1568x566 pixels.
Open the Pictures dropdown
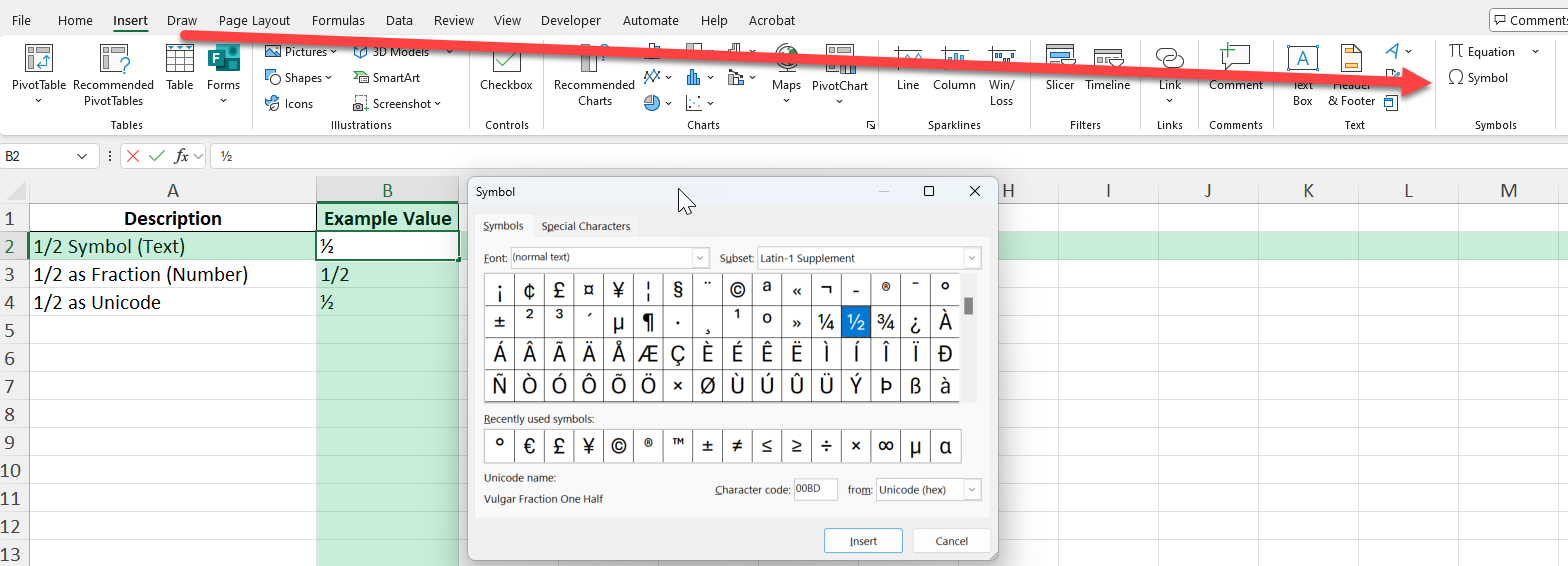tap(333, 51)
